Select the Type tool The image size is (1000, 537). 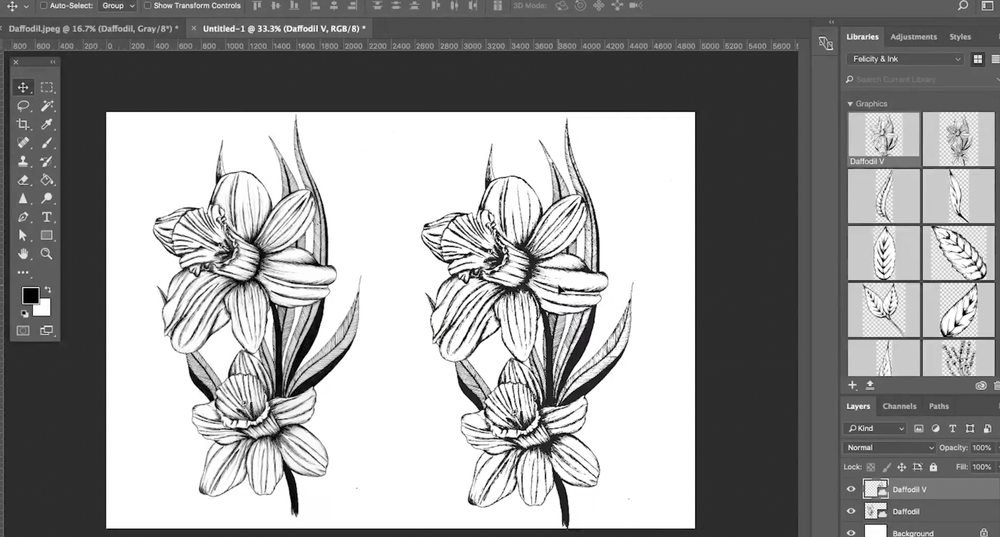click(47, 217)
